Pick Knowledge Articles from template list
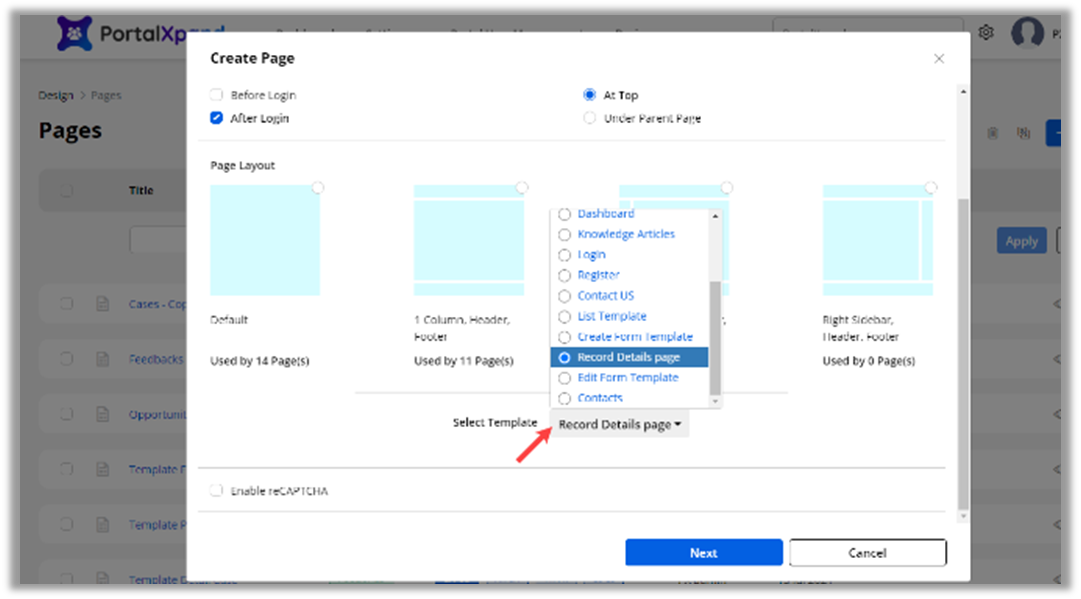 click(x=625, y=234)
